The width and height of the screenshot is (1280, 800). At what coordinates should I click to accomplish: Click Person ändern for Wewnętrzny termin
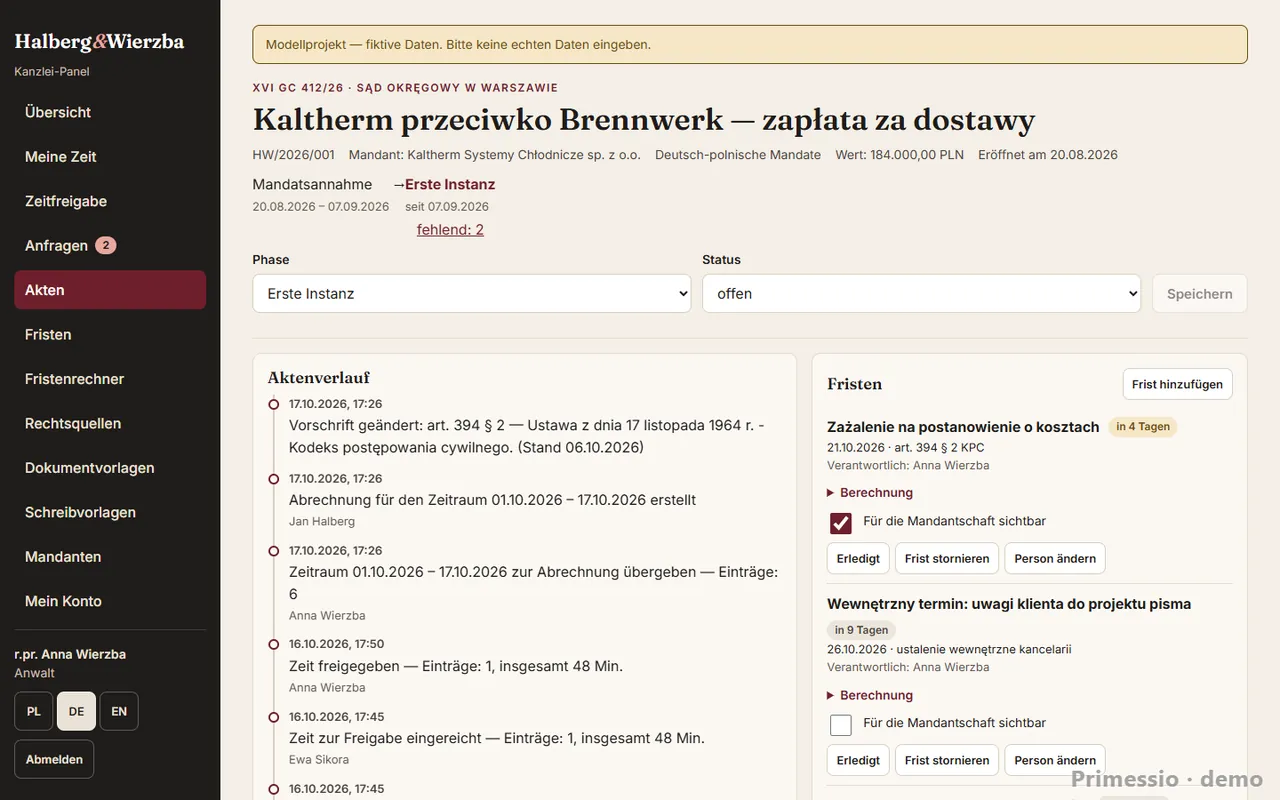coord(1055,760)
